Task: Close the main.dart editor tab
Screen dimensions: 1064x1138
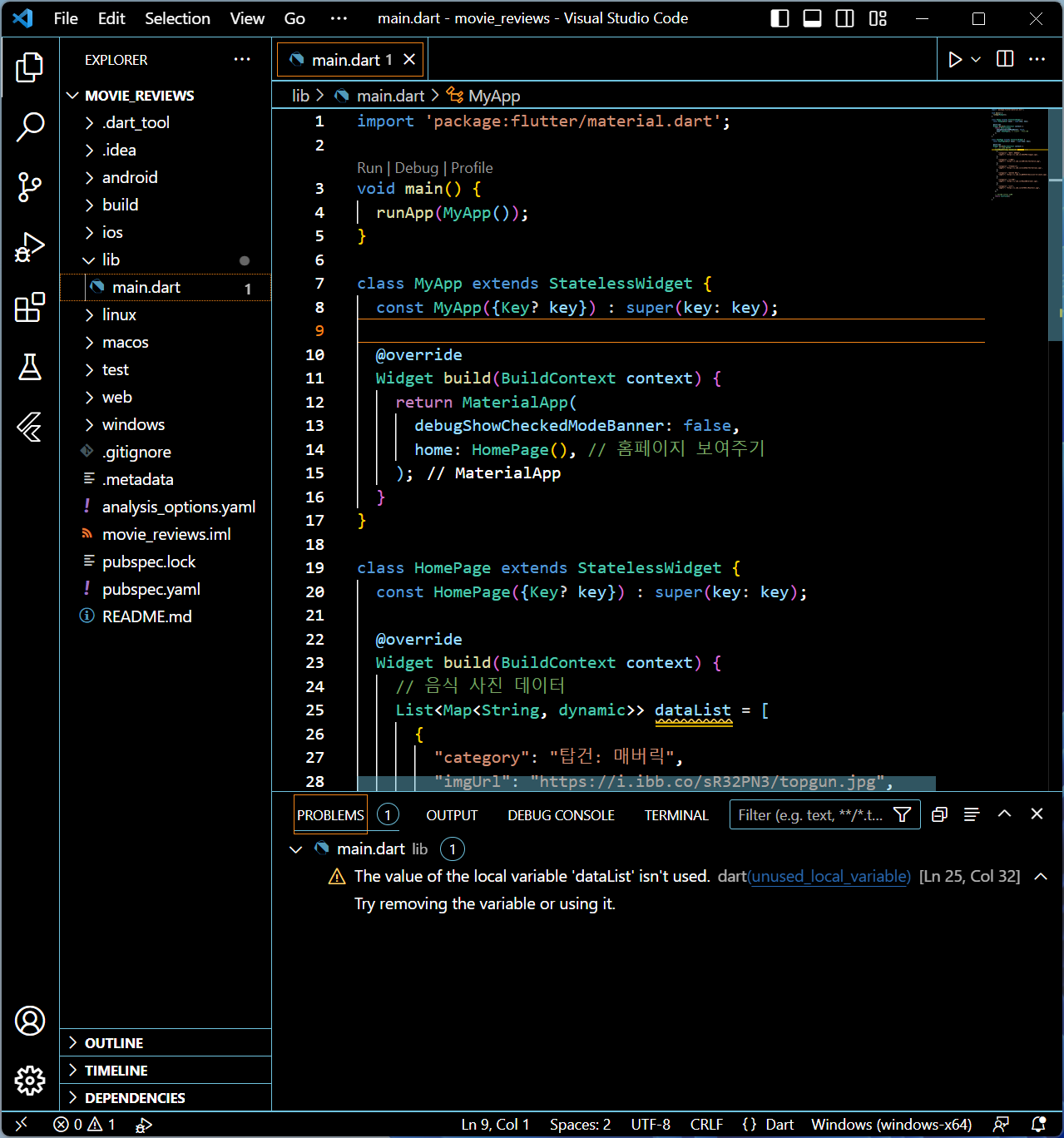Action: 409,59
